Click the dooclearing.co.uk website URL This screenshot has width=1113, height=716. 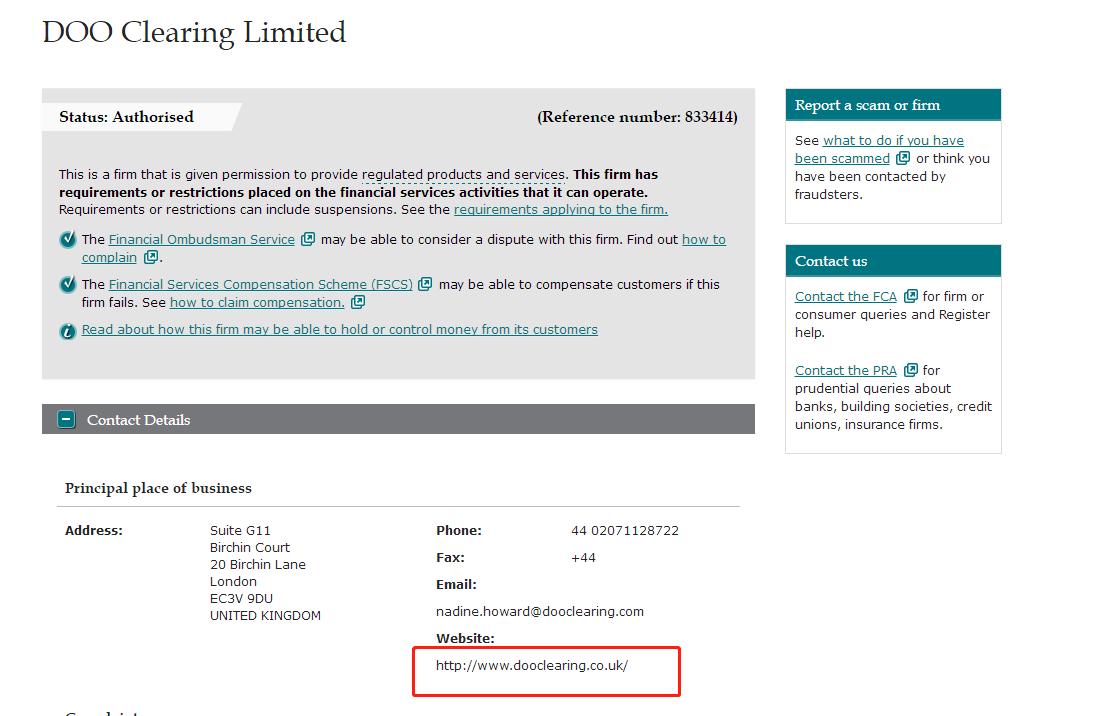pyautogui.click(x=531, y=665)
